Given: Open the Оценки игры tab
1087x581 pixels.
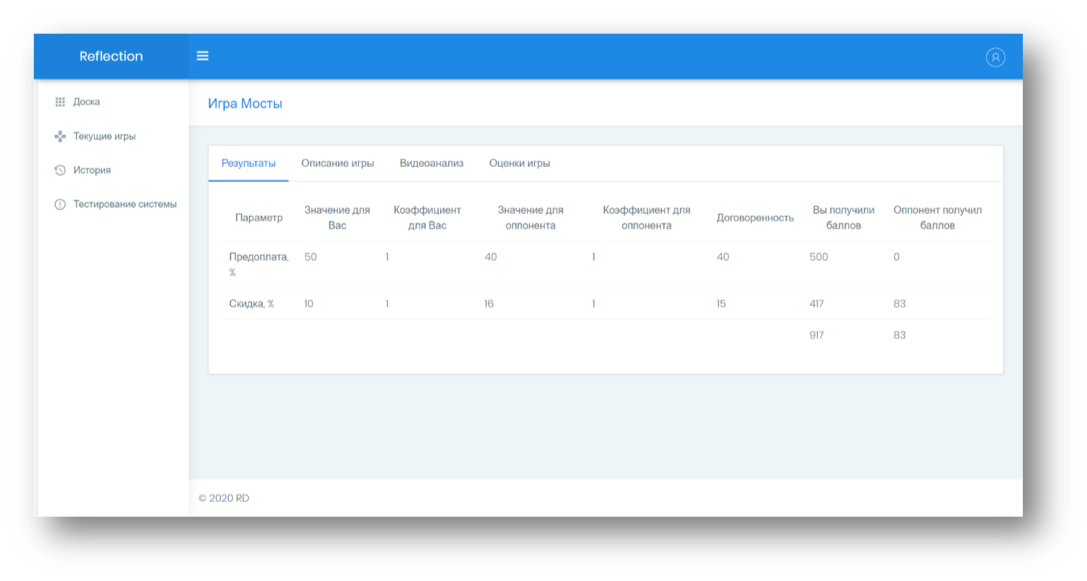Looking at the screenshot, I should point(519,164).
